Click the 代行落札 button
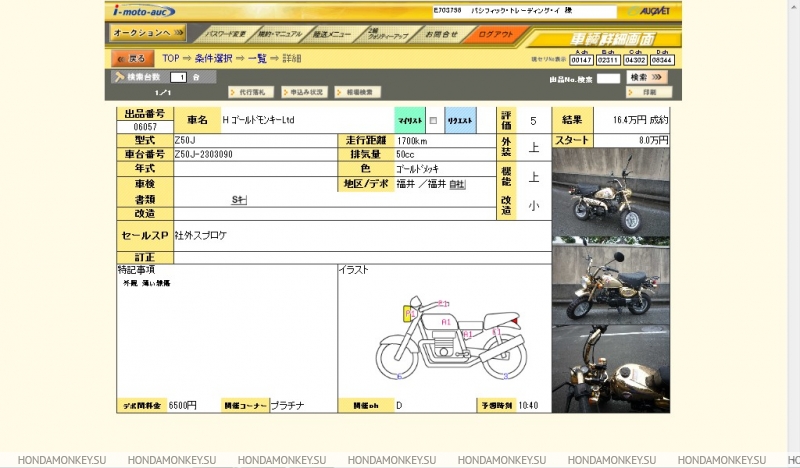The image size is (800, 468). pos(251,92)
